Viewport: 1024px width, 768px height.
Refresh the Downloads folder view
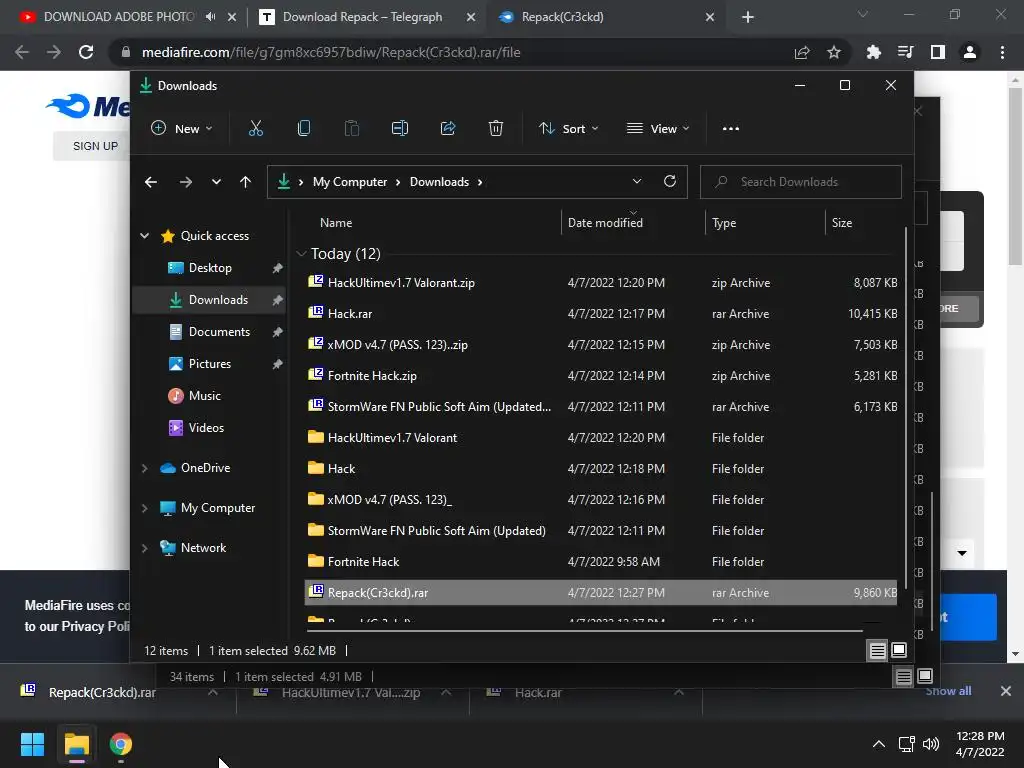tap(669, 182)
